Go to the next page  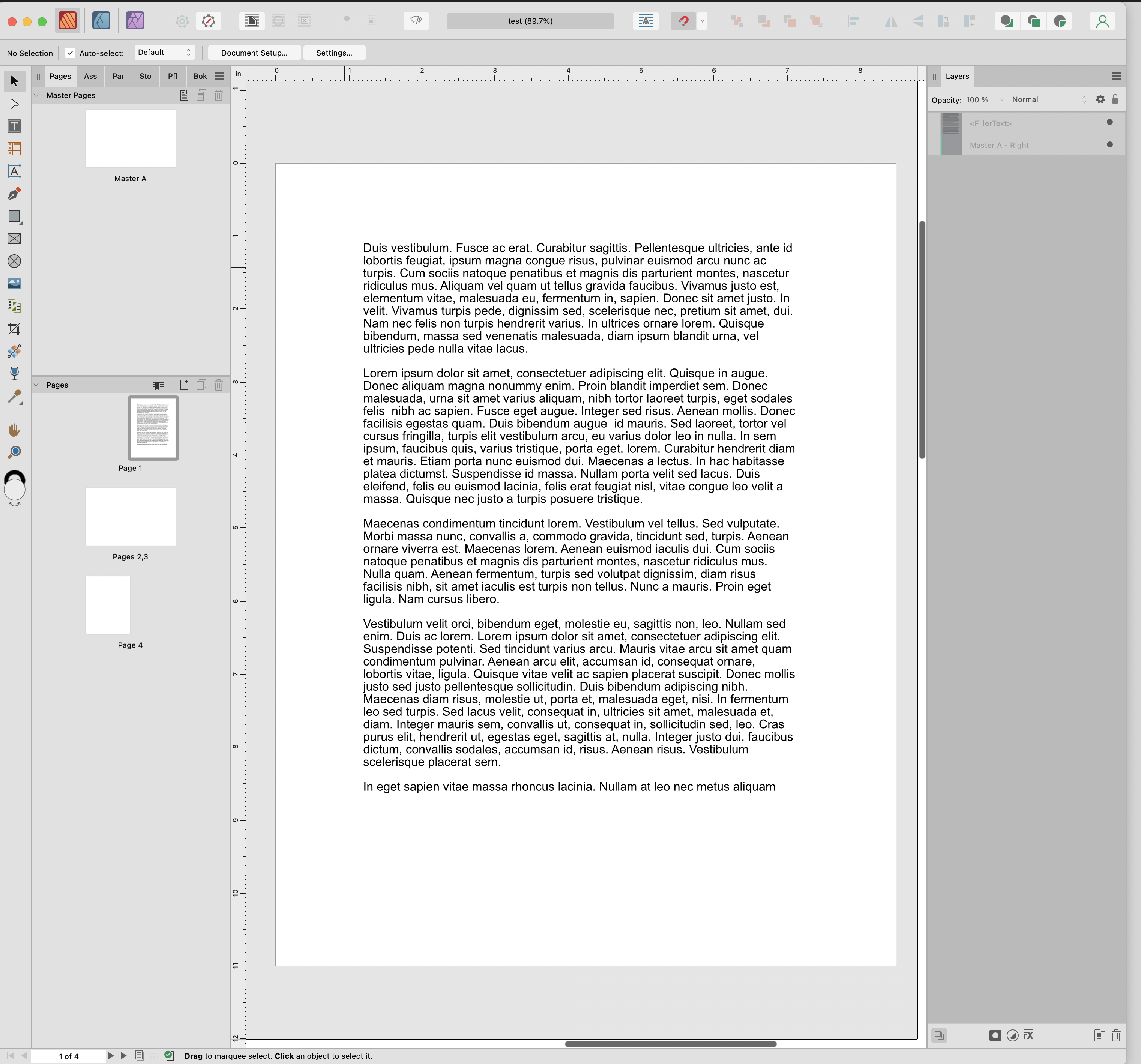111,1055
